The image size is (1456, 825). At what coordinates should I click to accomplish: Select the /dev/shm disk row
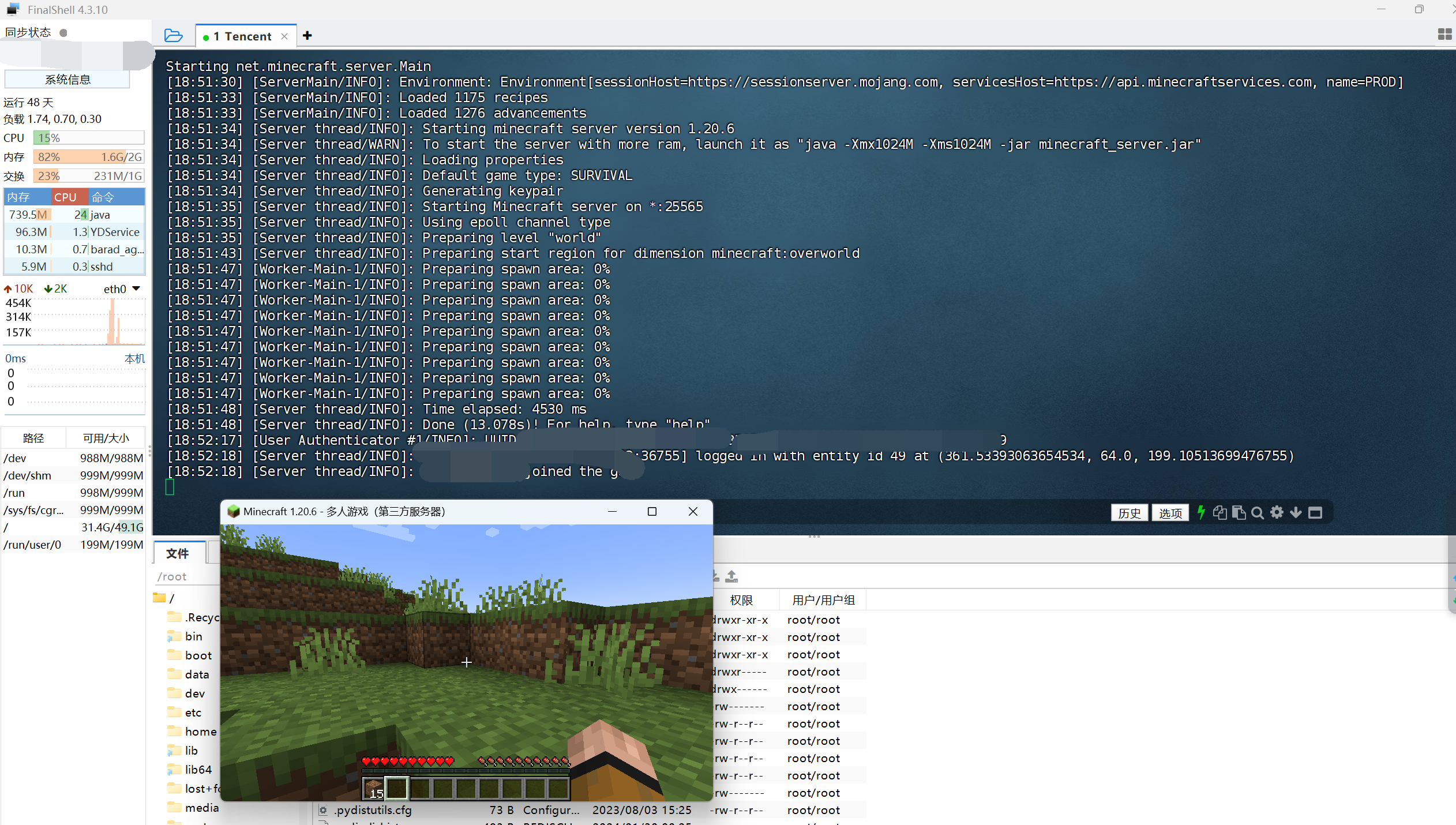tap(73, 475)
